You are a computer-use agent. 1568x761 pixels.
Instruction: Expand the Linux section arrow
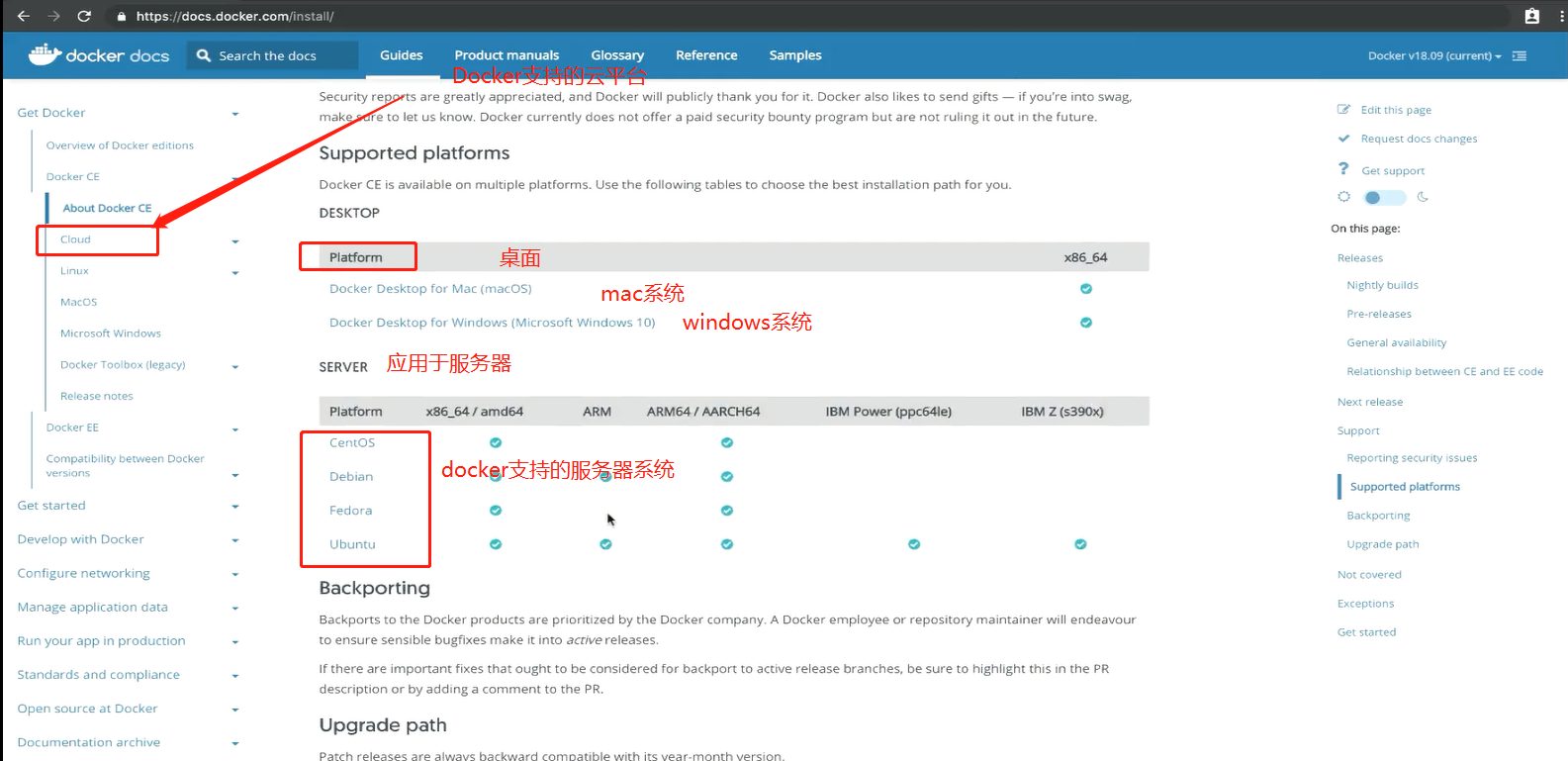tap(235, 273)
